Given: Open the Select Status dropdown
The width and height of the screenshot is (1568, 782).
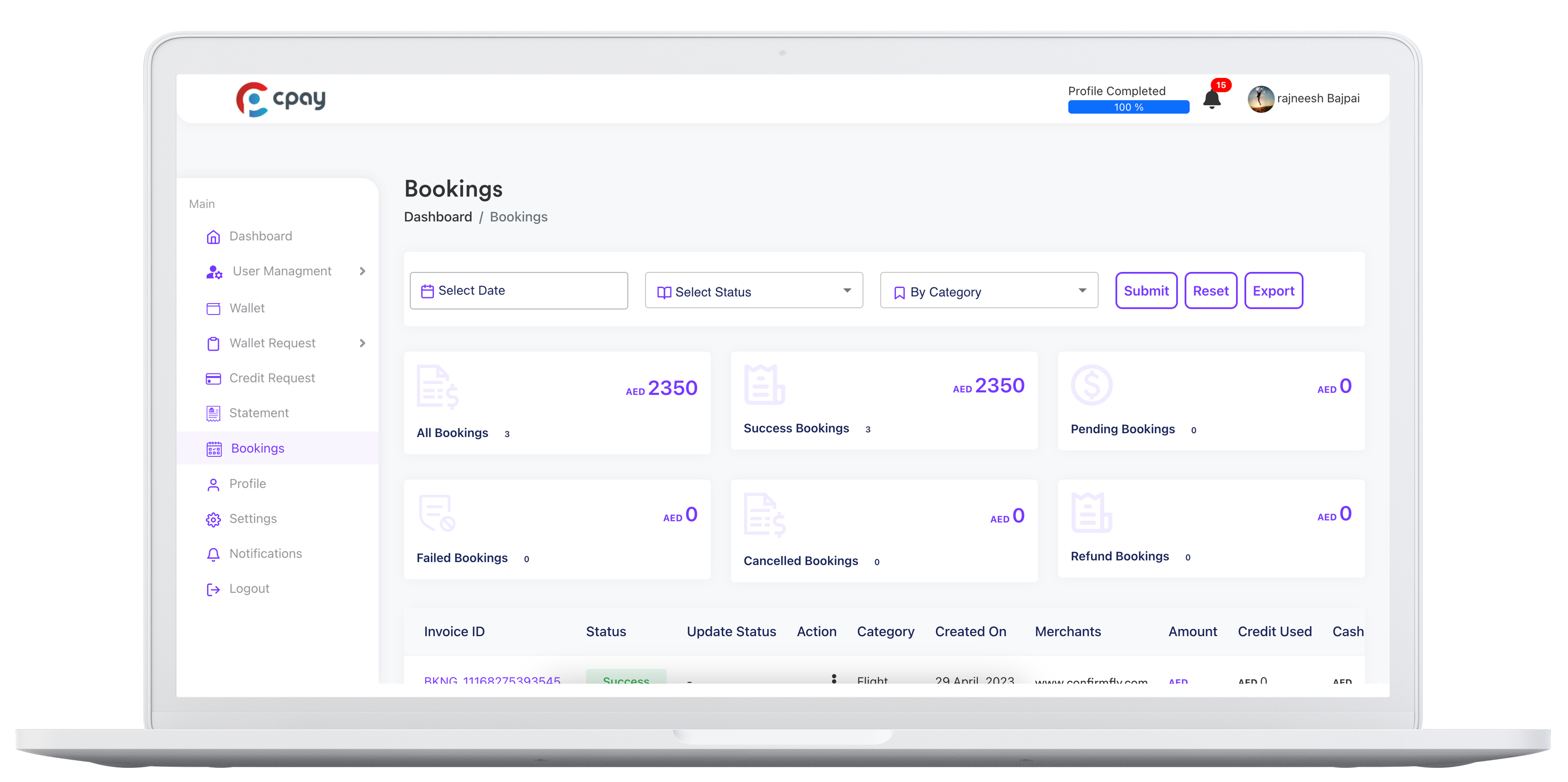Looking at the screenshot, I should pyautogui.click(x=754, y=291).
